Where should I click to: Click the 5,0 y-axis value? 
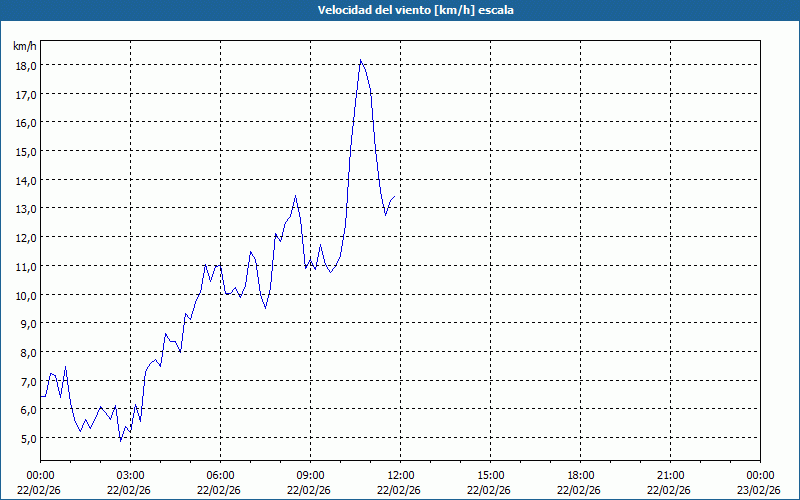[25, 438]
